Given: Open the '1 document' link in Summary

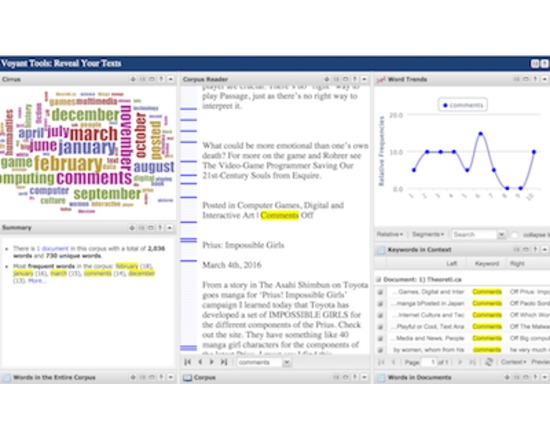Looking at the screenshot, I should (53, 248).
